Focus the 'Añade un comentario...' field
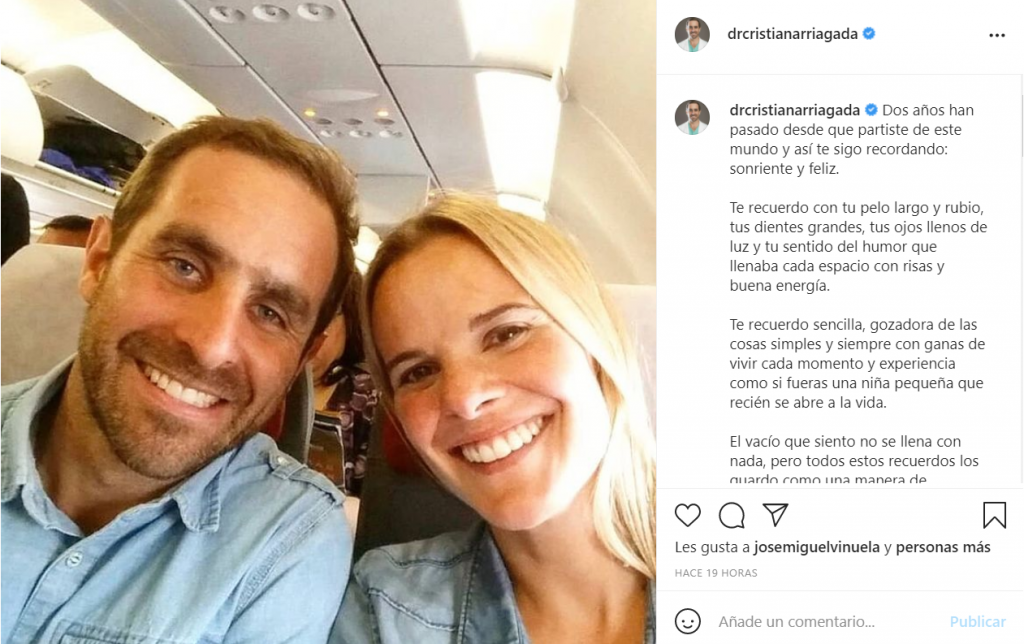Image resolution: width=1024 pixels, height=644 pixels. (797, 622)
